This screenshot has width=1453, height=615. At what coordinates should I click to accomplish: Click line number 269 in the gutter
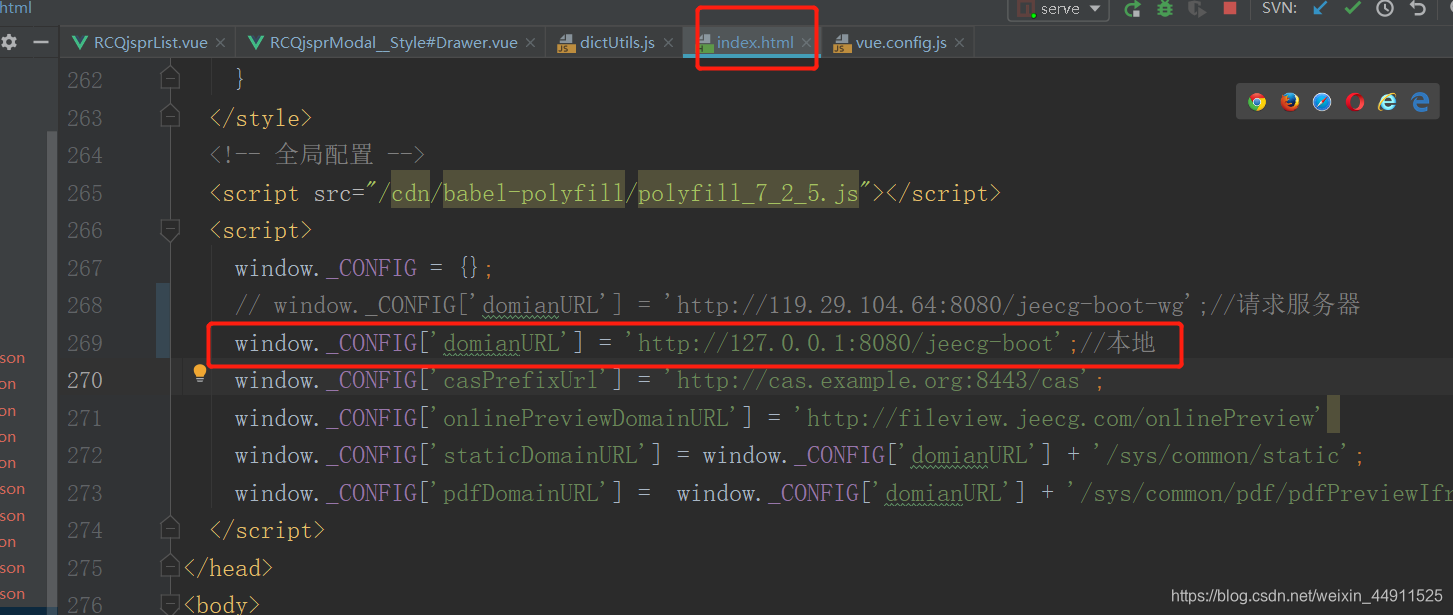coord(85,343)
